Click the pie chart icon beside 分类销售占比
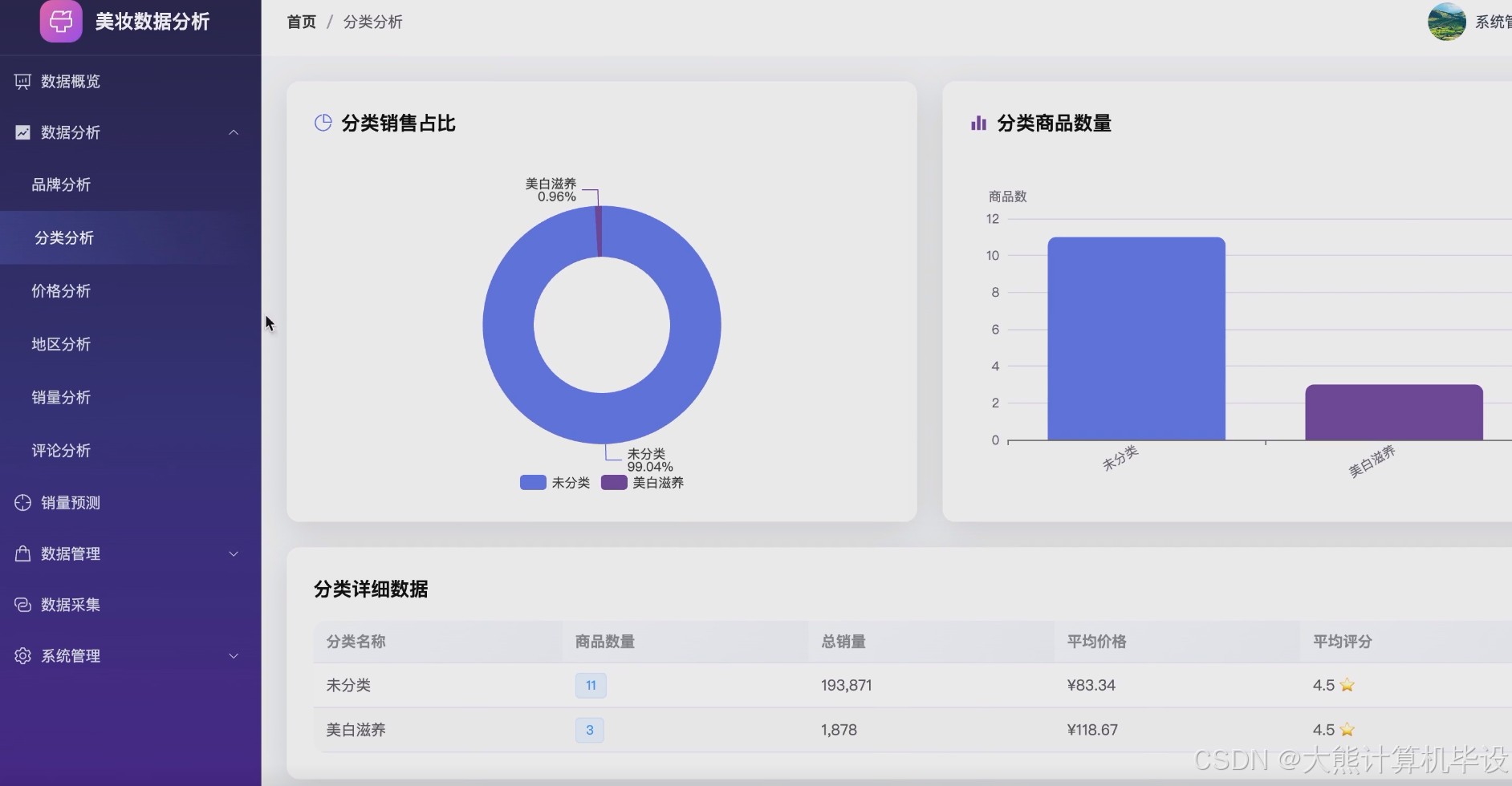This screenshot has width=1512, height=786. [323, 122]
